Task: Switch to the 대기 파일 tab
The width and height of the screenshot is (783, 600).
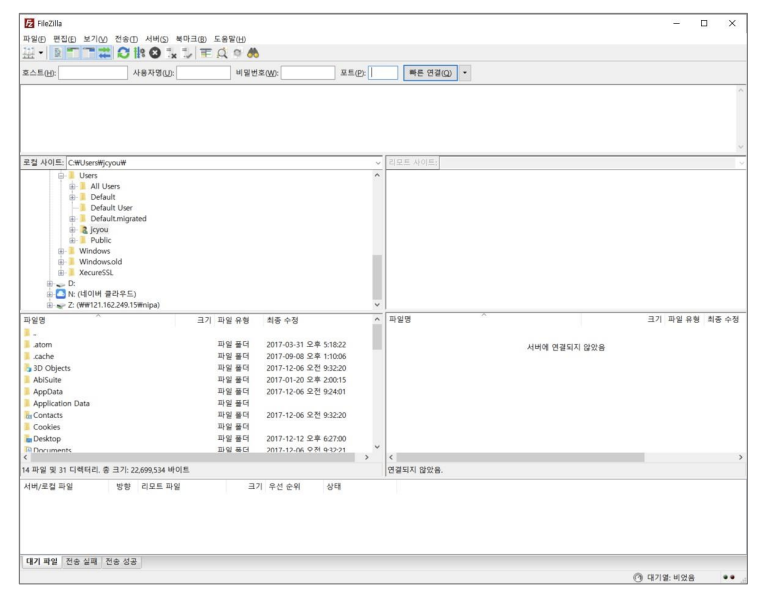Action: [x=42, y=562]
